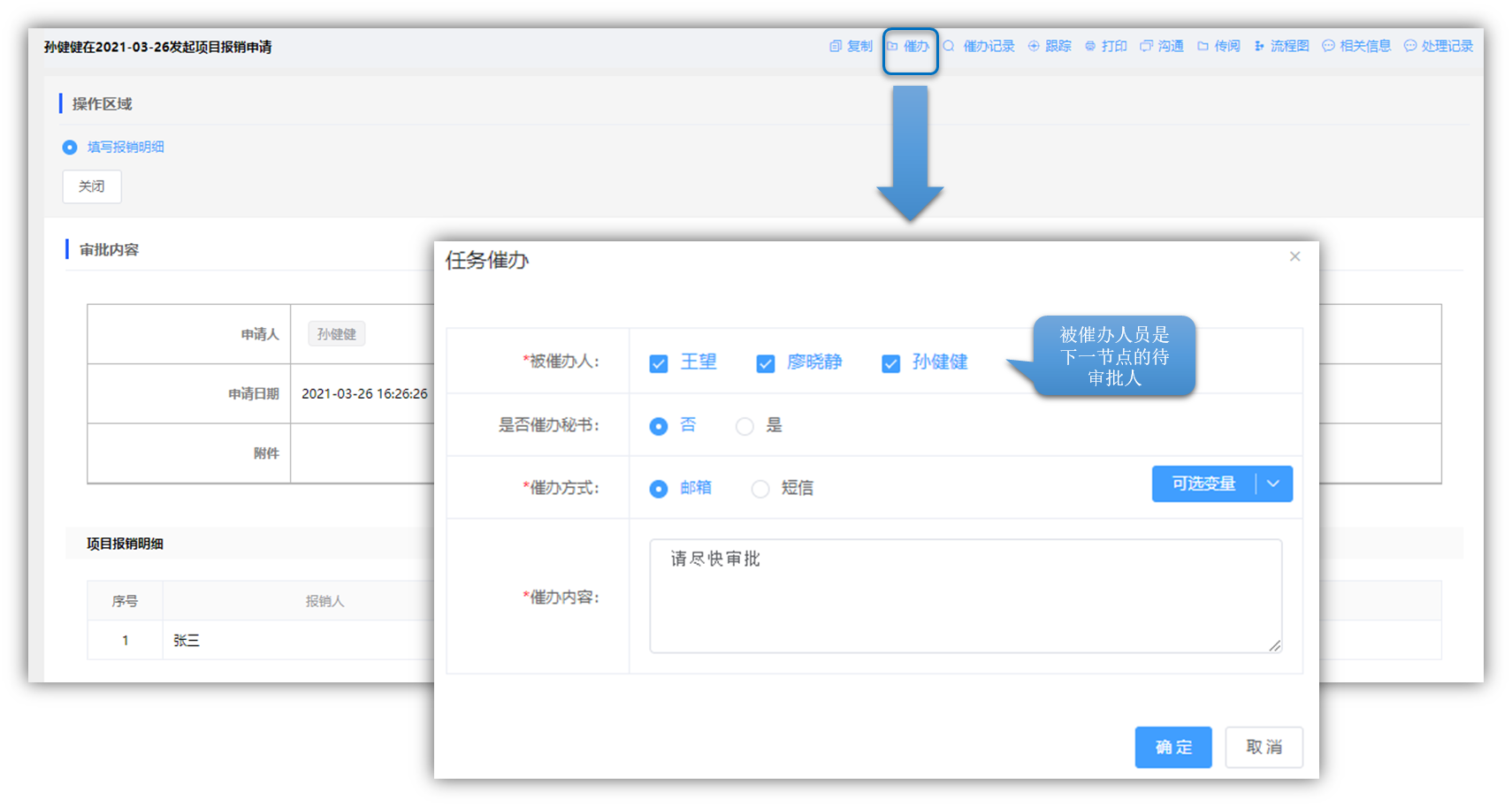Click the 跟踪 (track) icon

(1034, 46)
